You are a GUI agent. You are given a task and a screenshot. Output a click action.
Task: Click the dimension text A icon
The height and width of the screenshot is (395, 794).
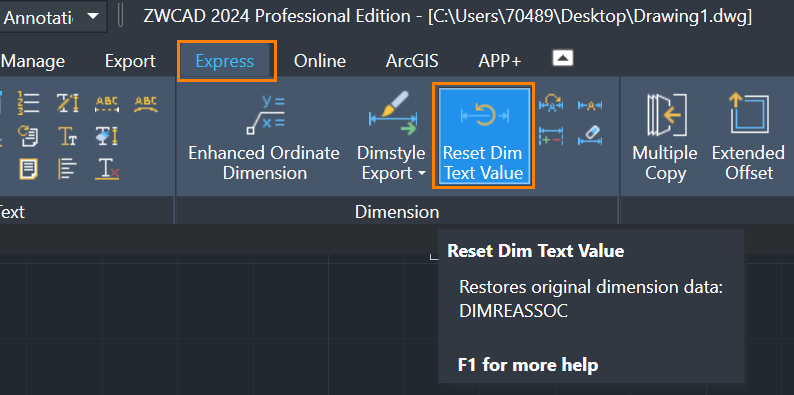point(590,105)
